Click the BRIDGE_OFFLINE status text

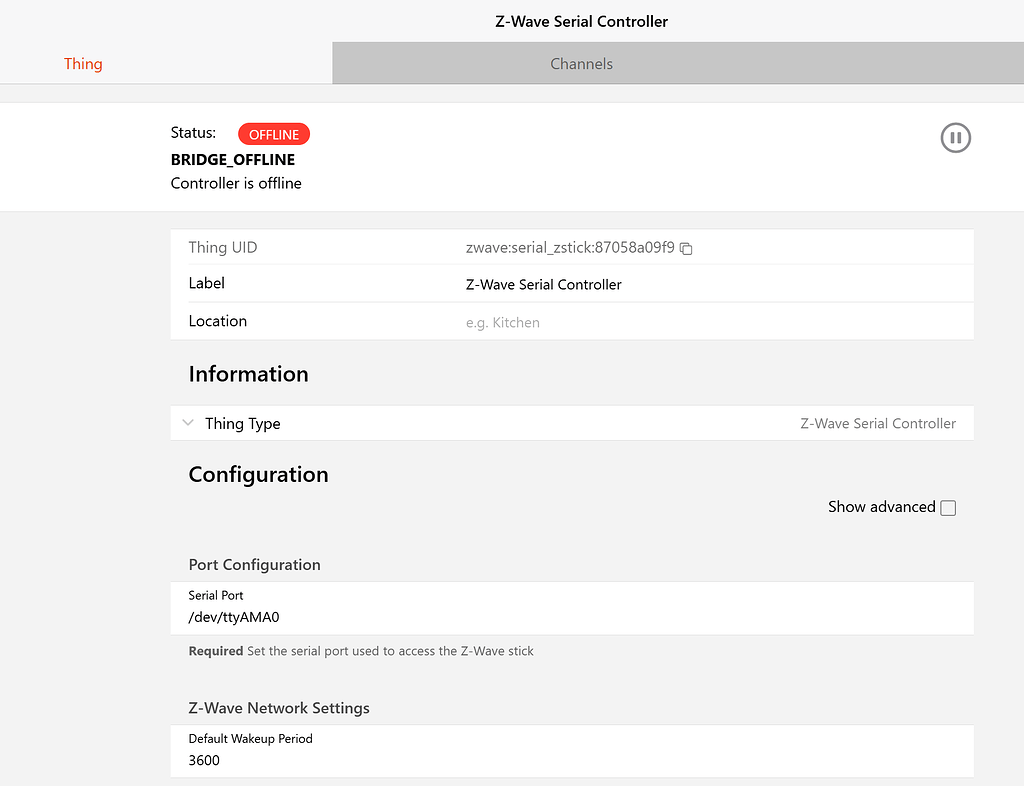pos(233,159)
